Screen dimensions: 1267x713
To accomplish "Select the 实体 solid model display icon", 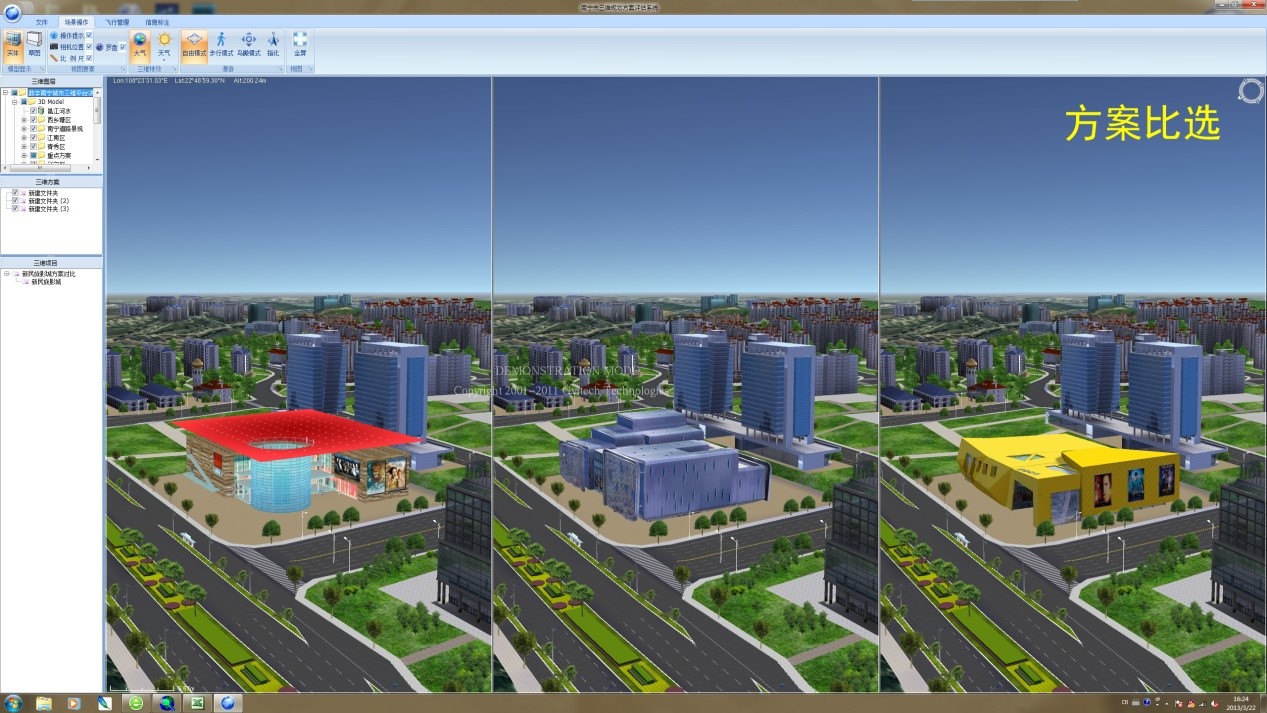I will (x=13, y=43).
